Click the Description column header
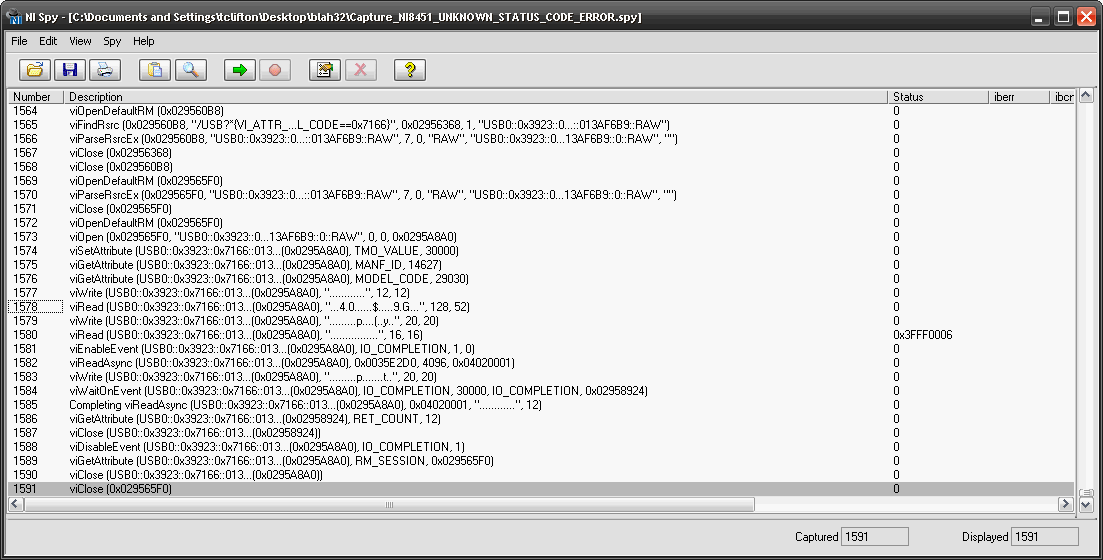Screen dimensions: 1103x560 tap(476, 96)
